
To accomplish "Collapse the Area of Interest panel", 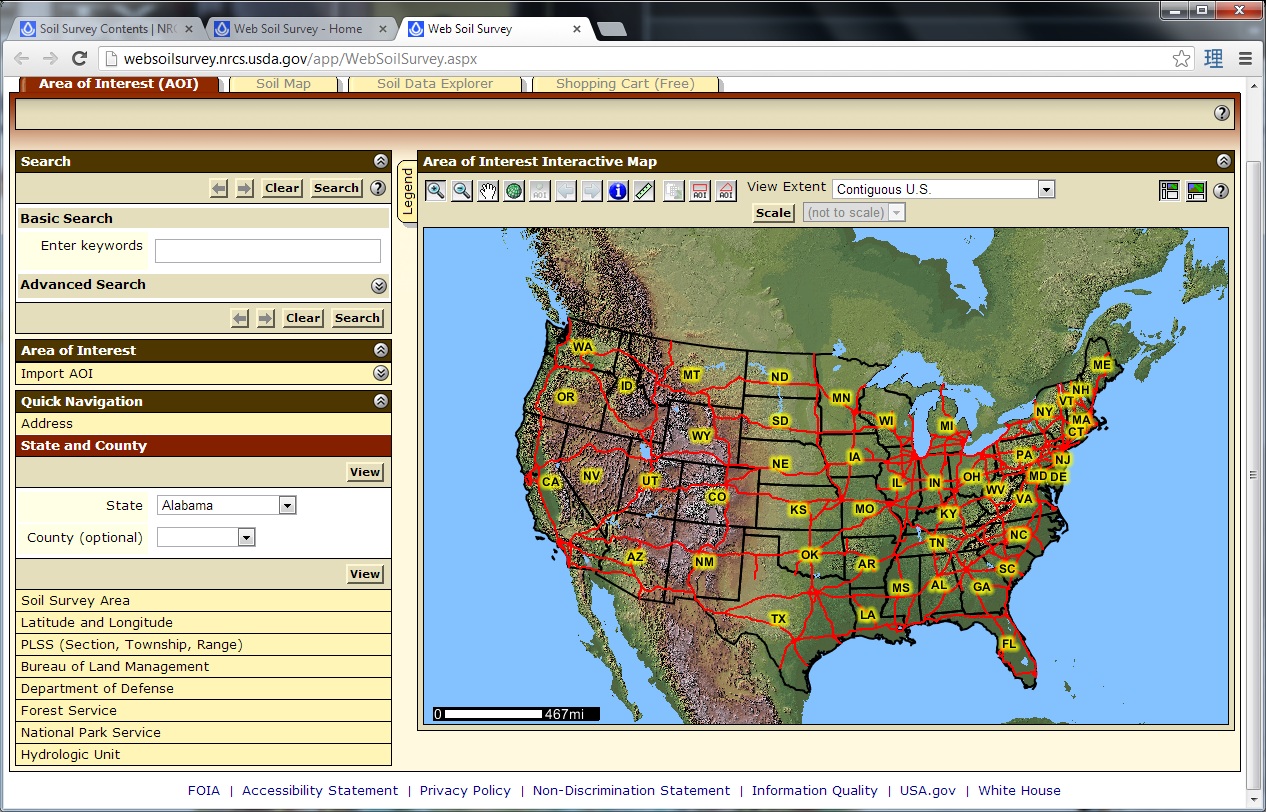I will coord(380,350).
